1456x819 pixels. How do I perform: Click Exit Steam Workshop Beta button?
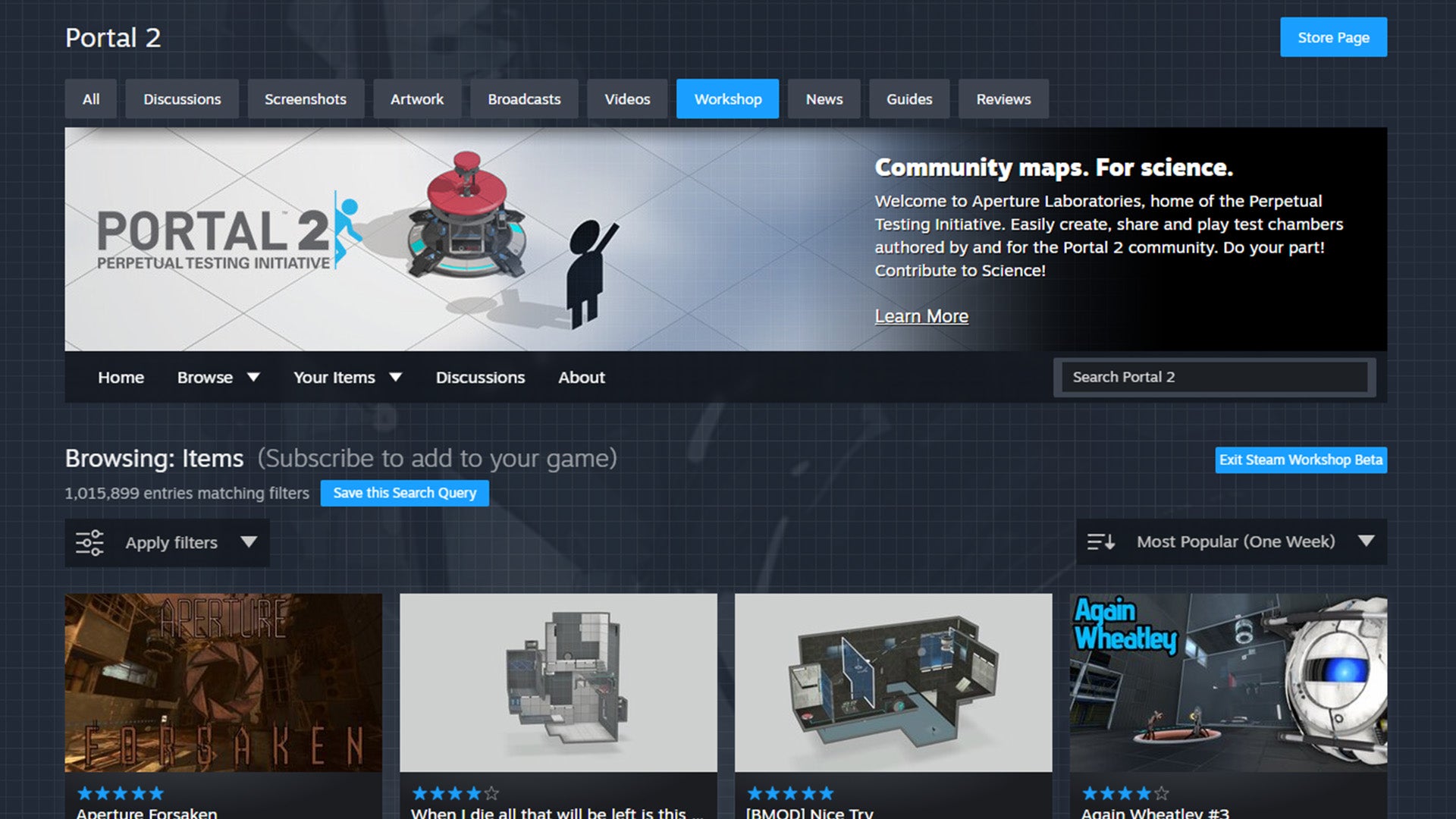[x=1300, y=460]
